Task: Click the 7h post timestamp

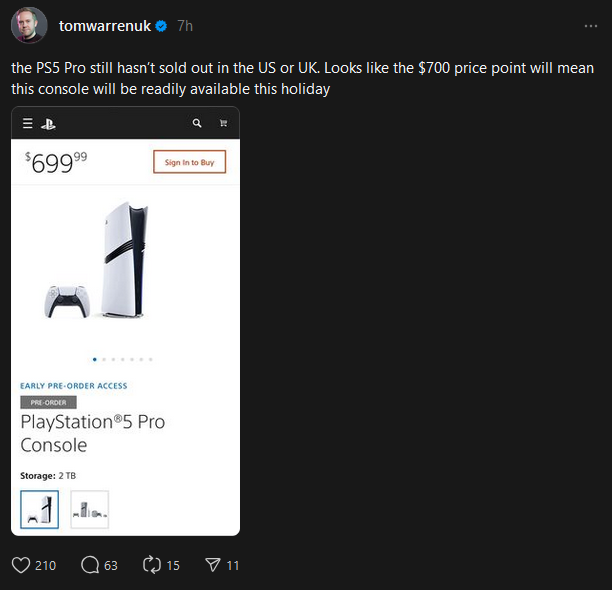Action: tap(185, 25)
